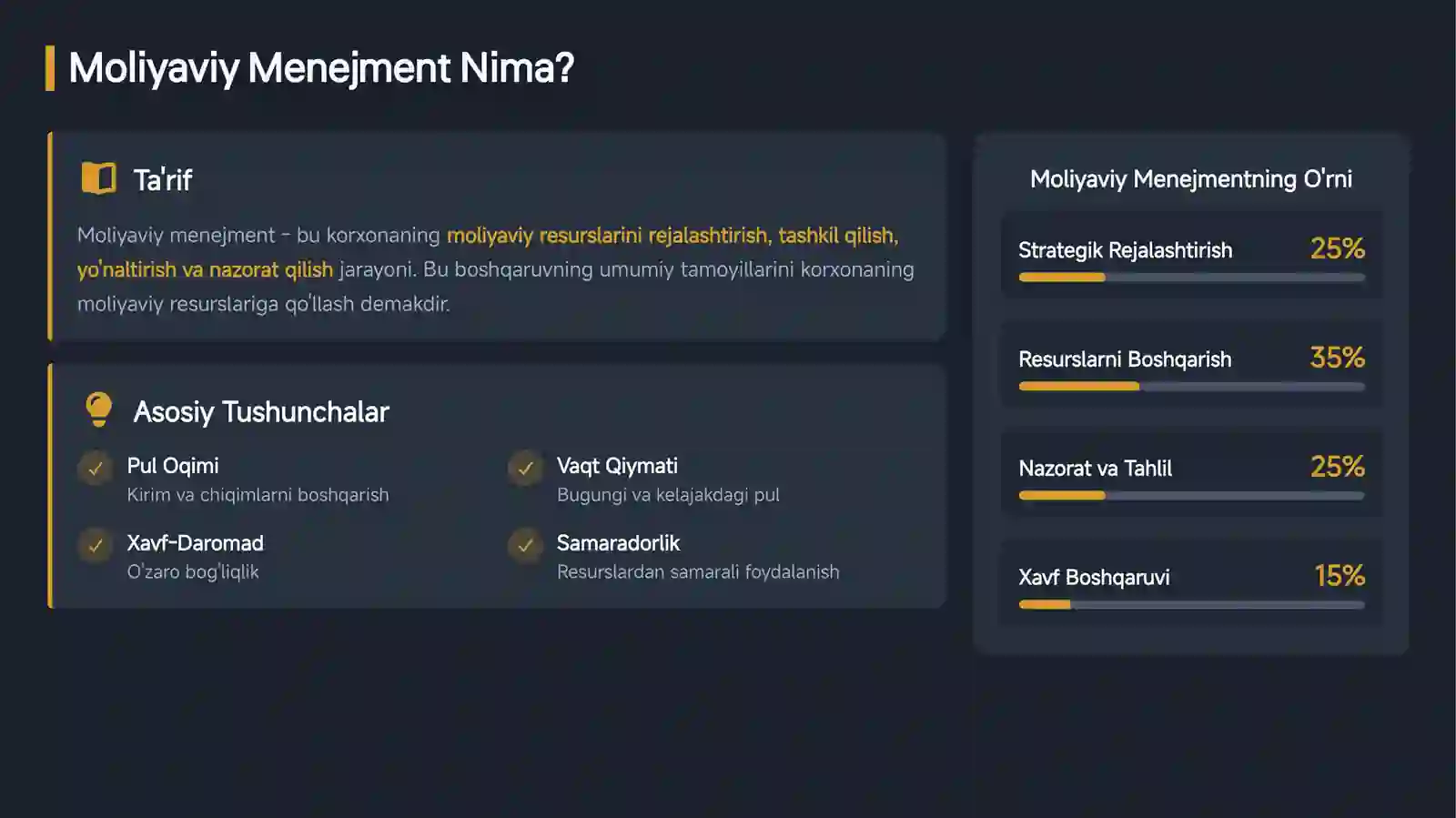Select the Resurslarni Boshqarish progress bar
1456x818 pixels.
pos(1191,387)
